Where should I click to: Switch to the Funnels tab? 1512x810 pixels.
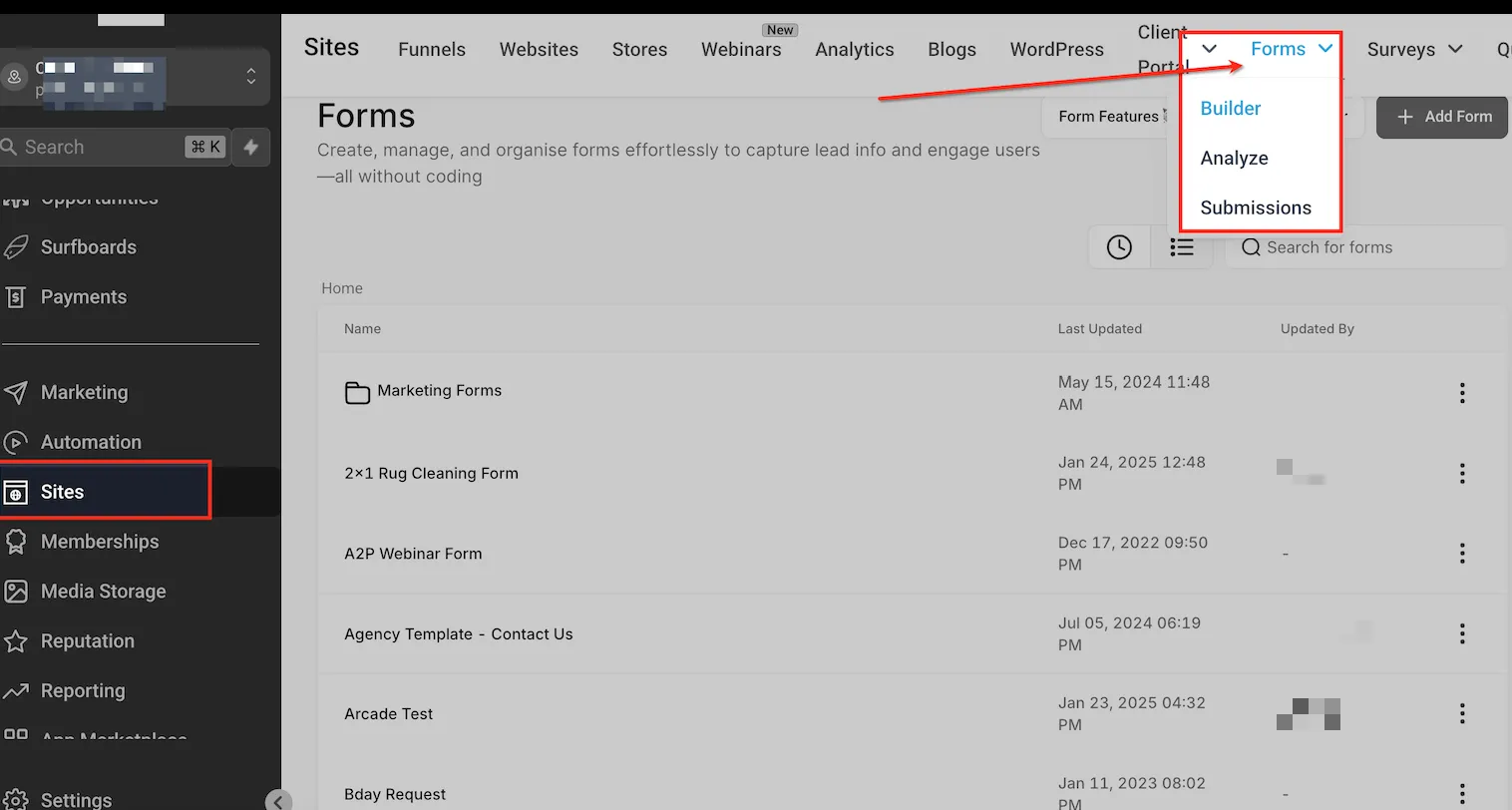432,49
